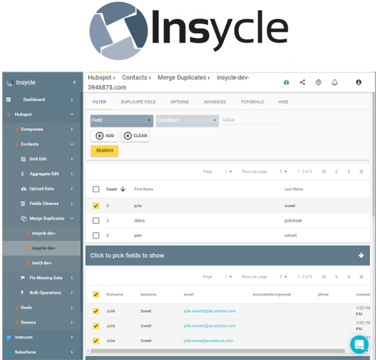Click the Hide tab

coord(283,102)
